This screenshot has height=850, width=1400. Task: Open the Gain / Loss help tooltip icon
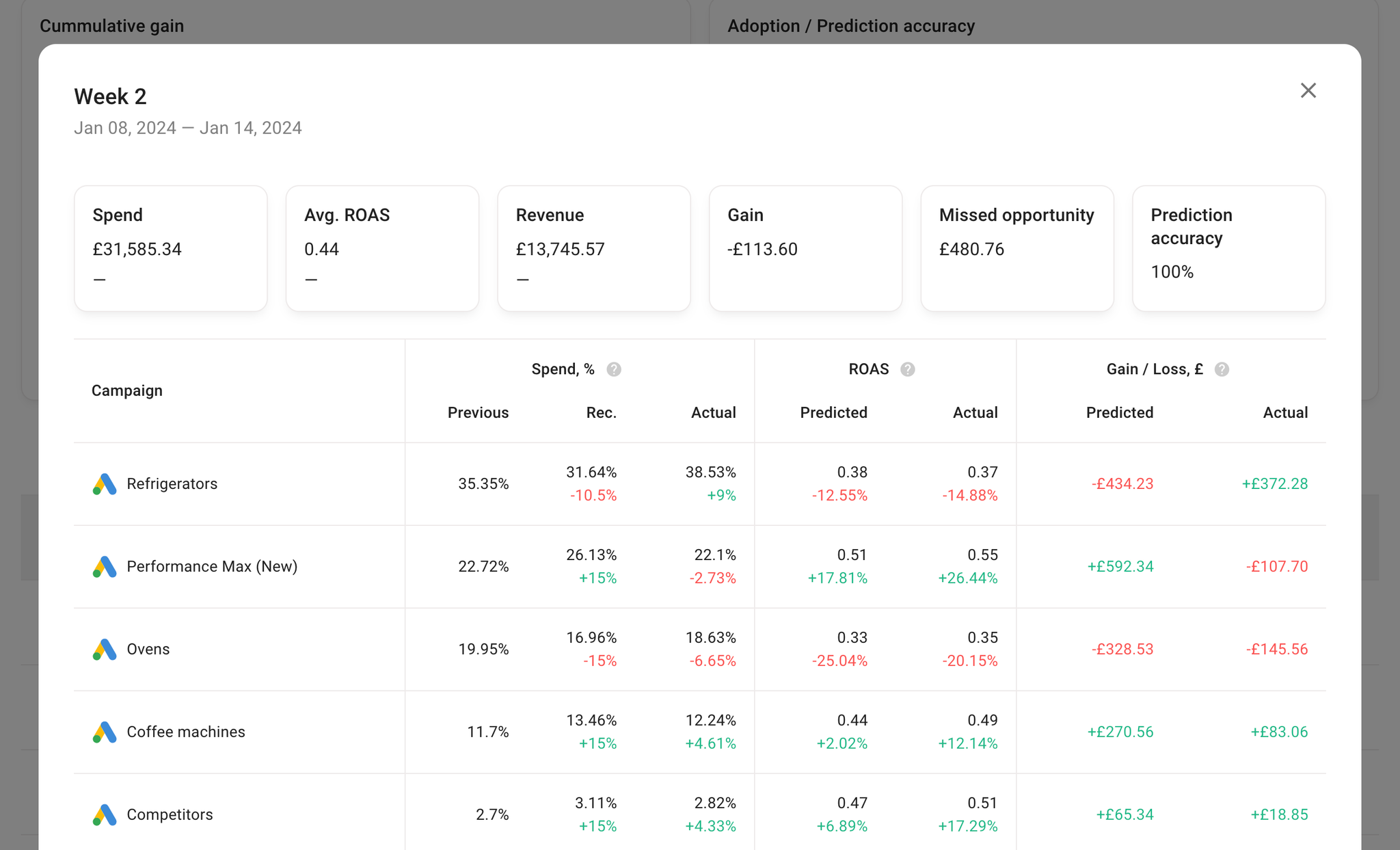(x=1222, y=369)
